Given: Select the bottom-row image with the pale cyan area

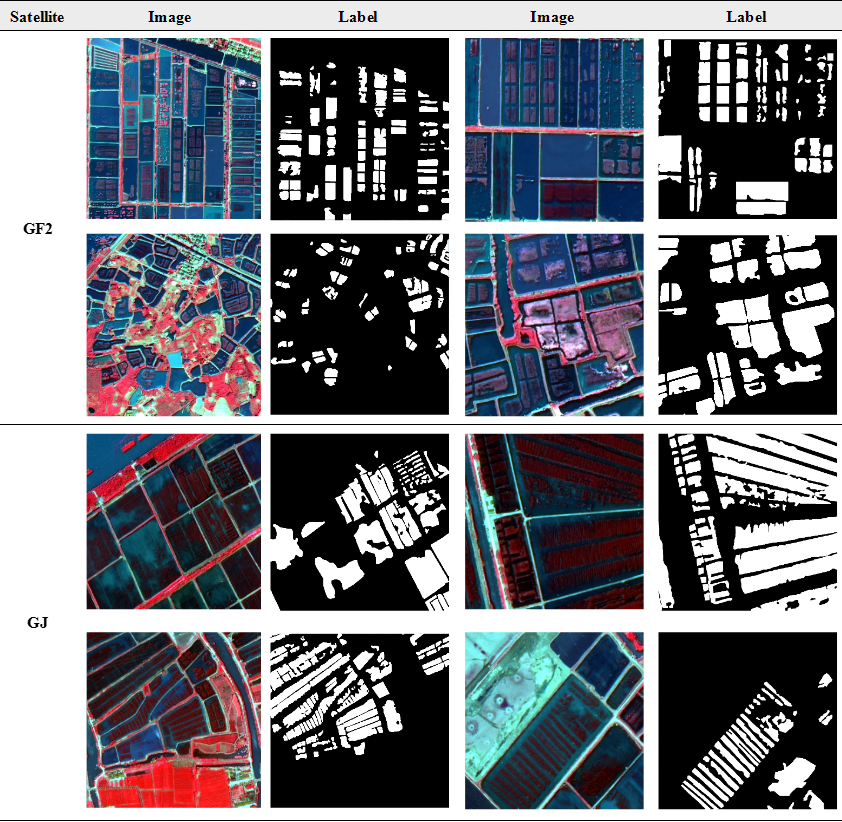Looking at the screenshot, I should click(x=554, y=720).
